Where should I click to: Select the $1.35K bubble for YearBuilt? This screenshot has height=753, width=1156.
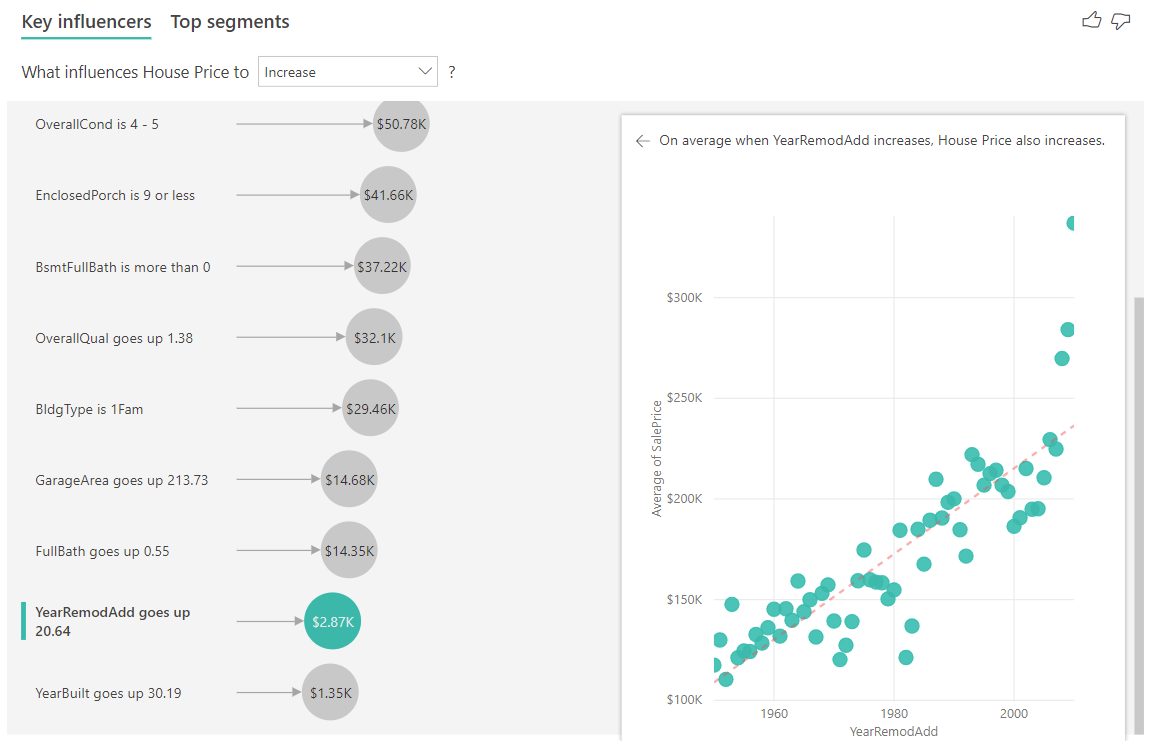tap(330, 692)
